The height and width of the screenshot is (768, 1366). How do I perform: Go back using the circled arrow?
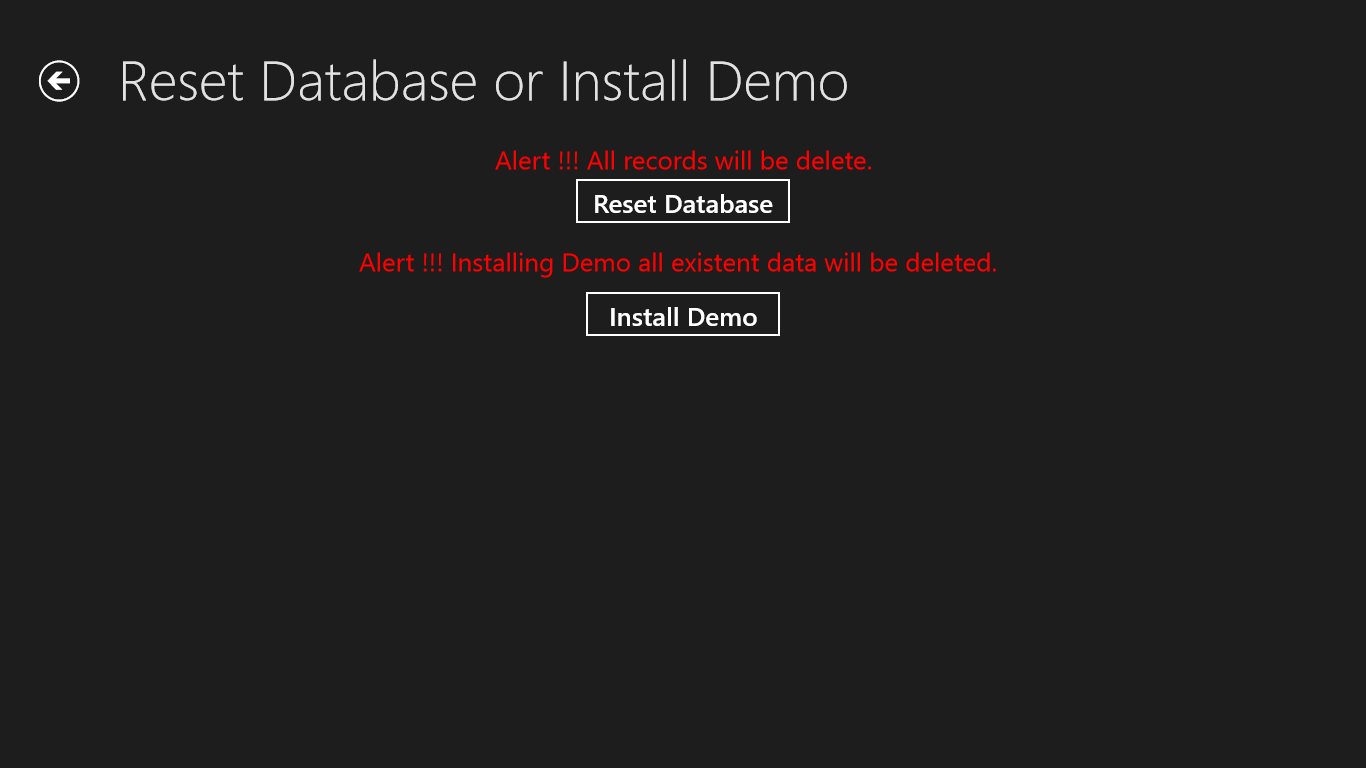point(59,81)
